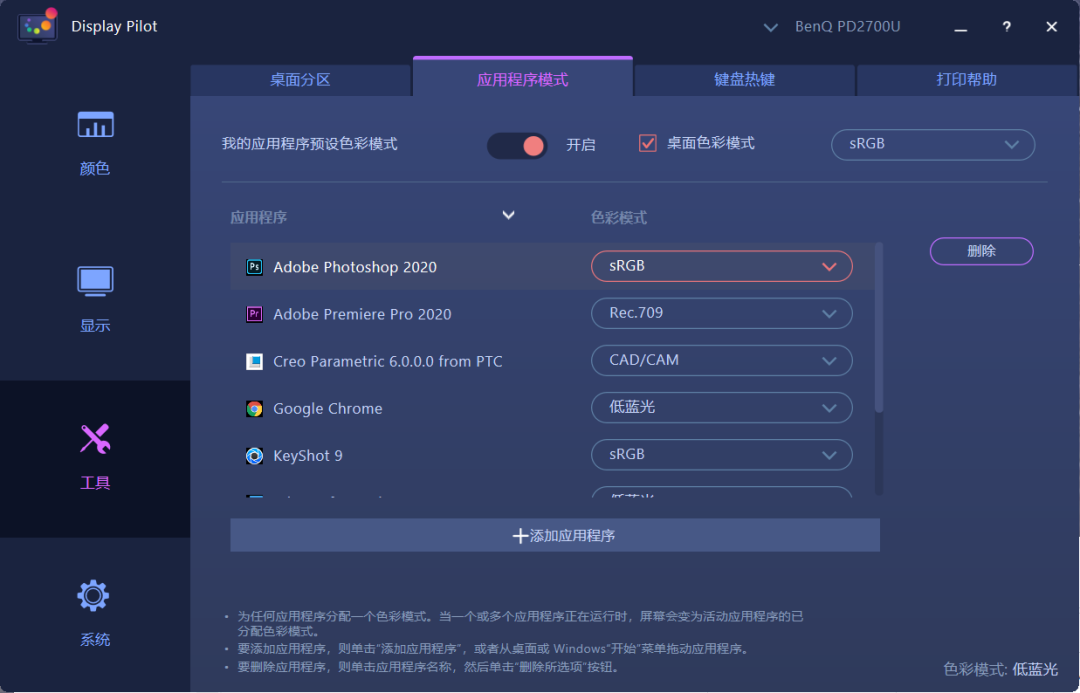Open CAD/CAM dropdown for Creo Parametric
1080x693 pixels.
[x=721, y=360]
